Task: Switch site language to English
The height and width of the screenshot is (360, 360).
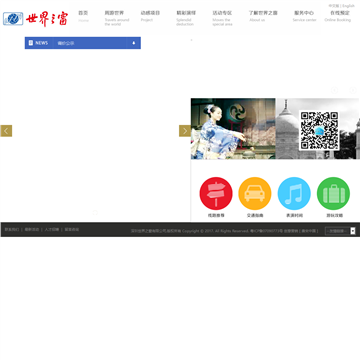Action: tap(348, 6)
